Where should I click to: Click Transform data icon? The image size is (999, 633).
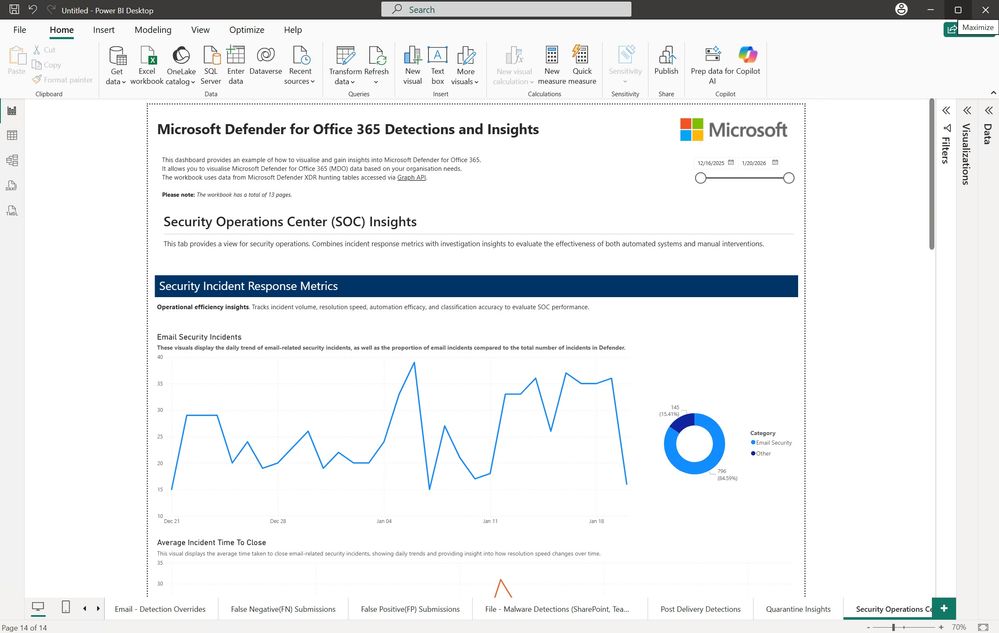pos(345,56)
